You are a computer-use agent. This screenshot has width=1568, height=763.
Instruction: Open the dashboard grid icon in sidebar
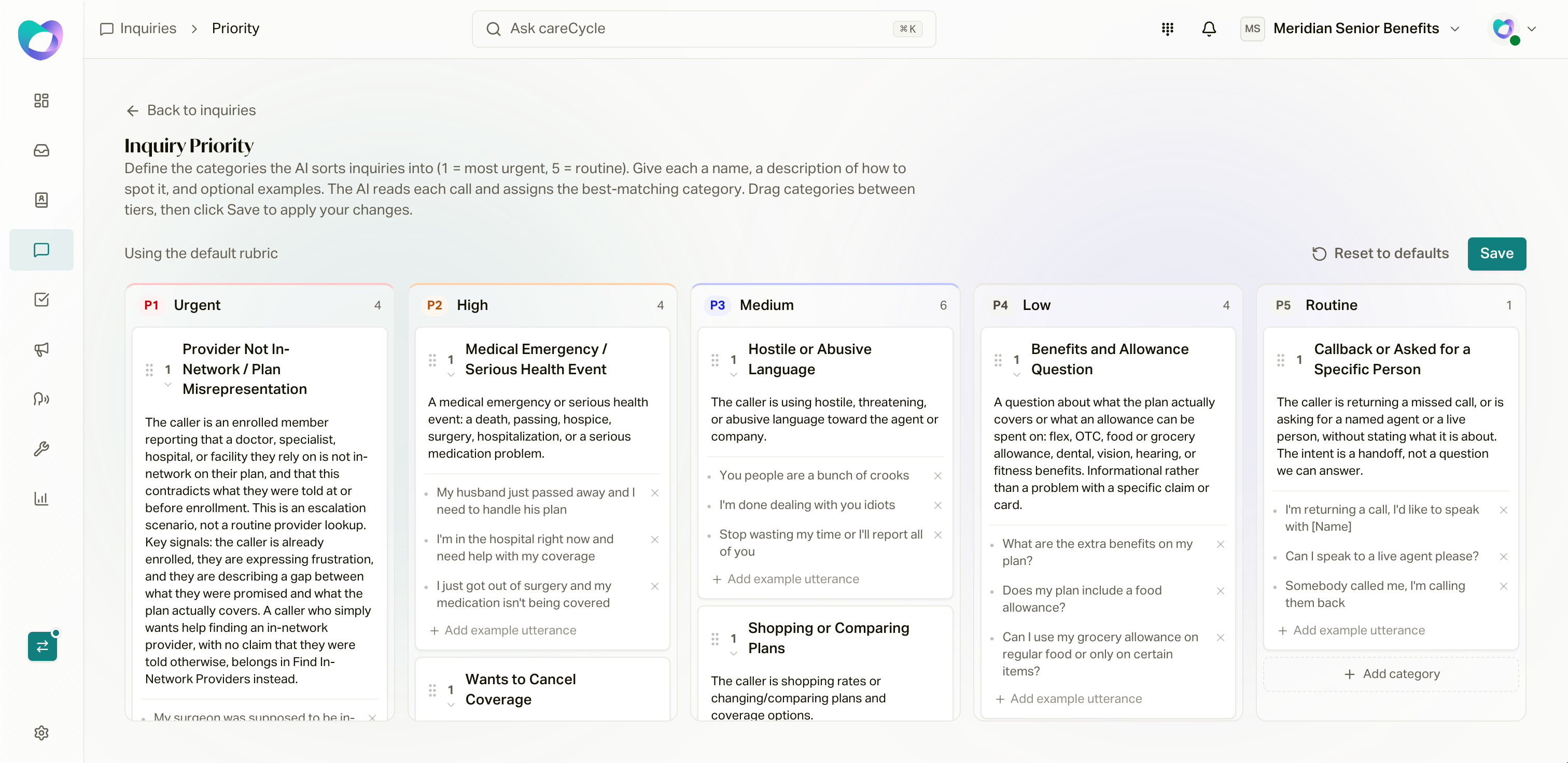(41, 101)
